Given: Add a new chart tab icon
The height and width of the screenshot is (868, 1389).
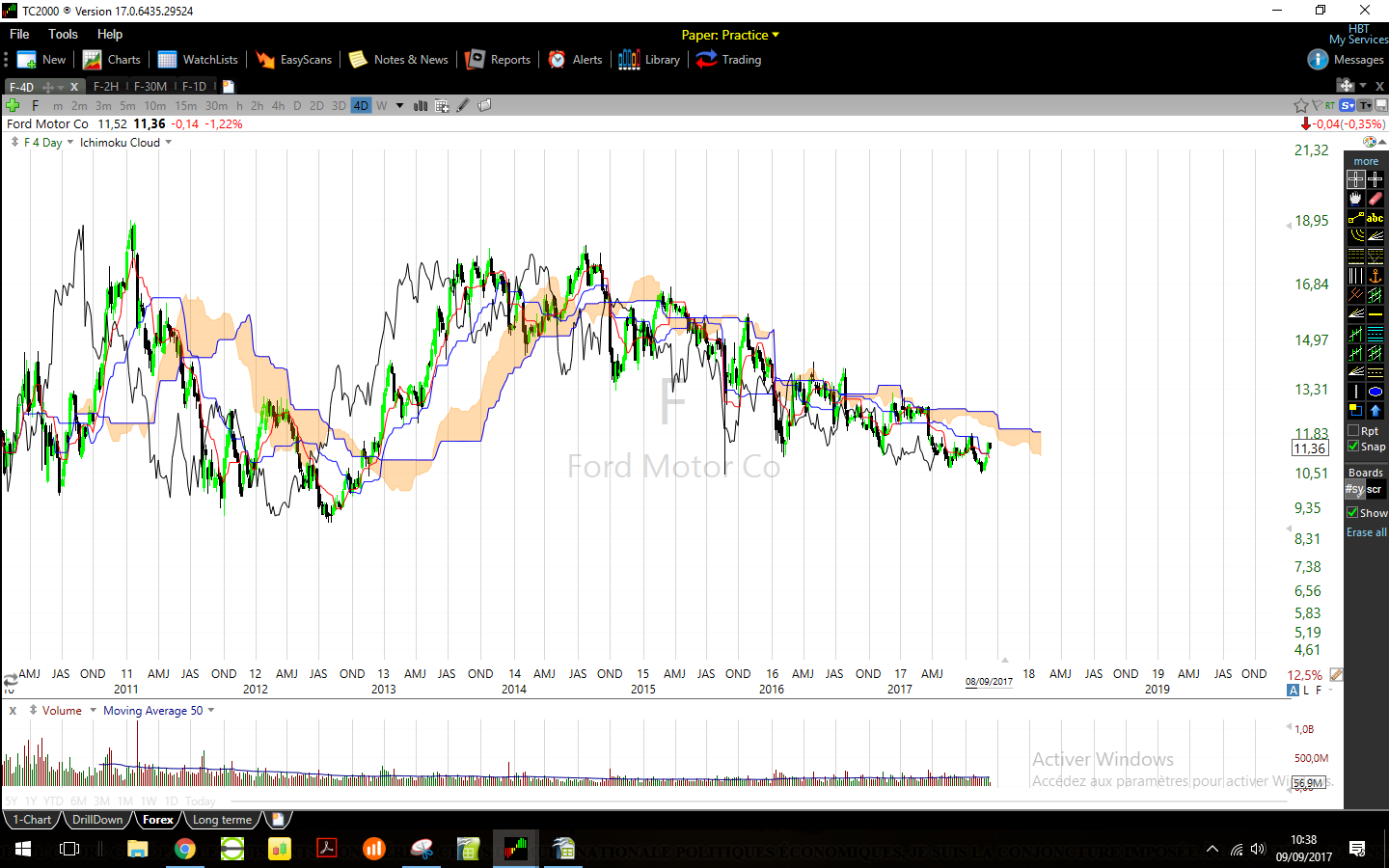Looking at the screenshot, I should point(229,87).
